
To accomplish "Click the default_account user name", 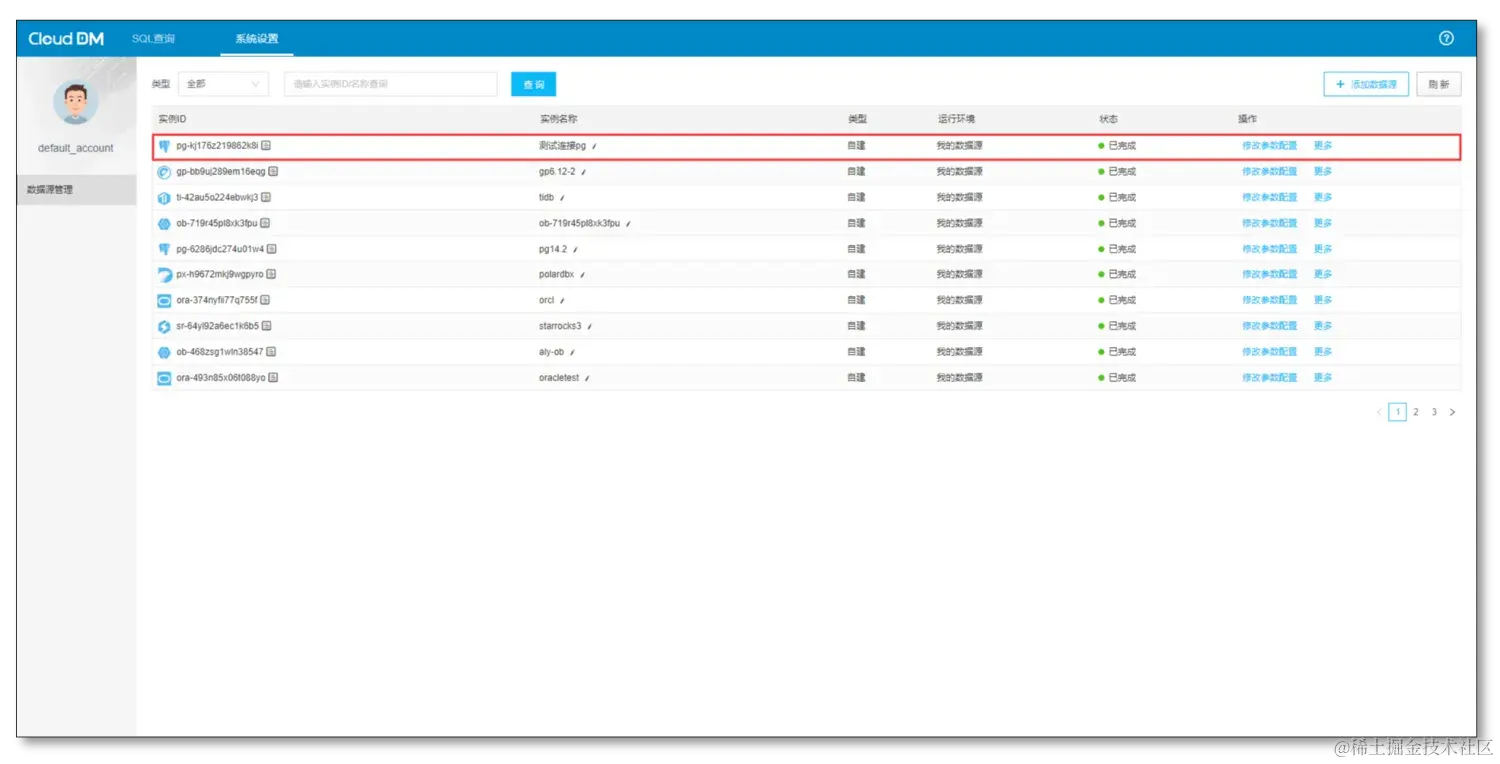I will pyautogui.click(x=76, y=148).
